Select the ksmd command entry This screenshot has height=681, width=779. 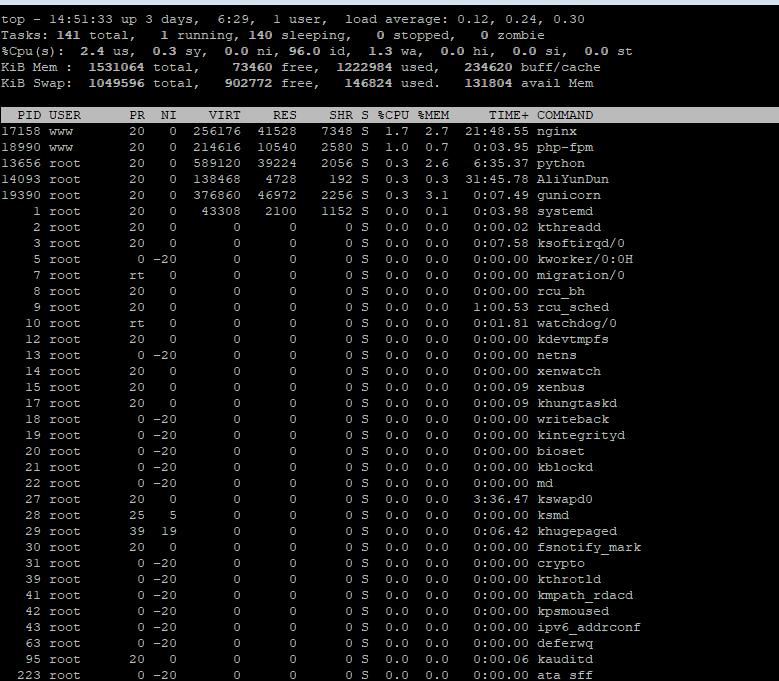[x=552, y=515]
